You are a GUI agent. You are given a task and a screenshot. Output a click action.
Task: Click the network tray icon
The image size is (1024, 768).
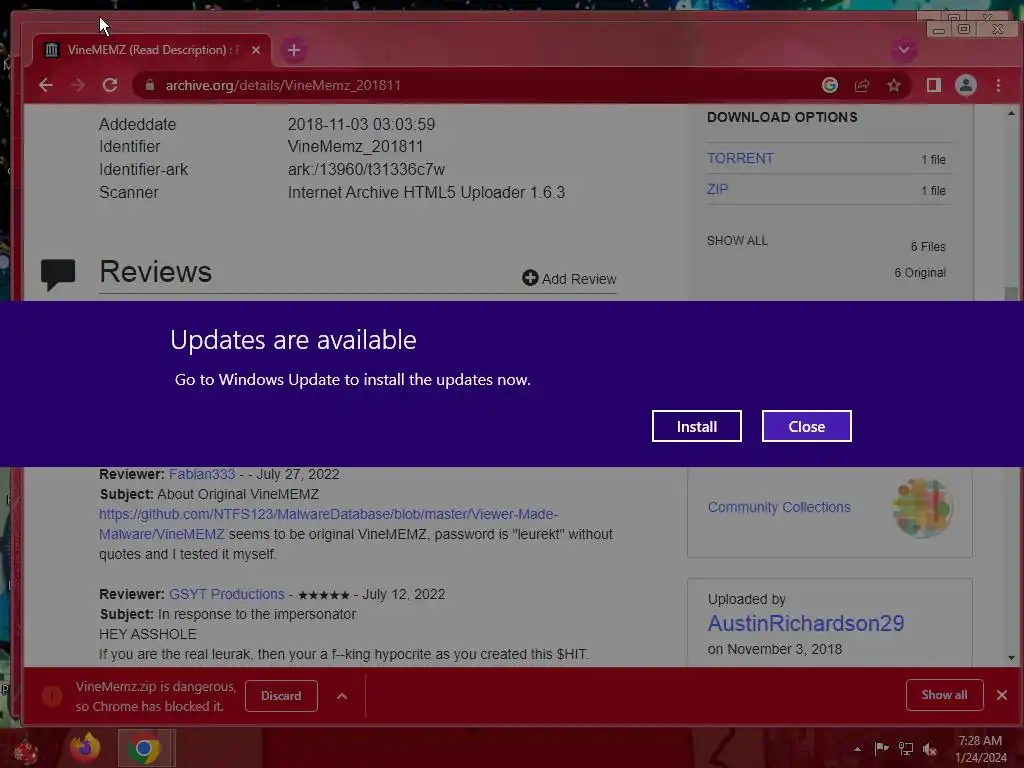coord(906,749)
